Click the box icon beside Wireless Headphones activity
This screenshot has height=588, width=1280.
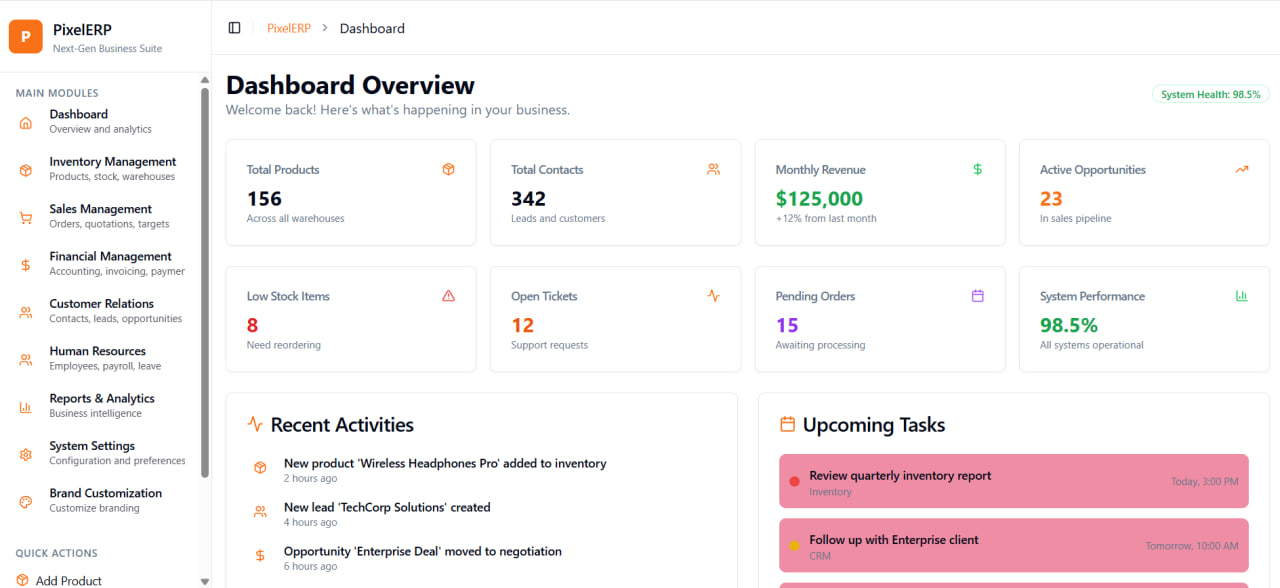[x=260, y=467]
